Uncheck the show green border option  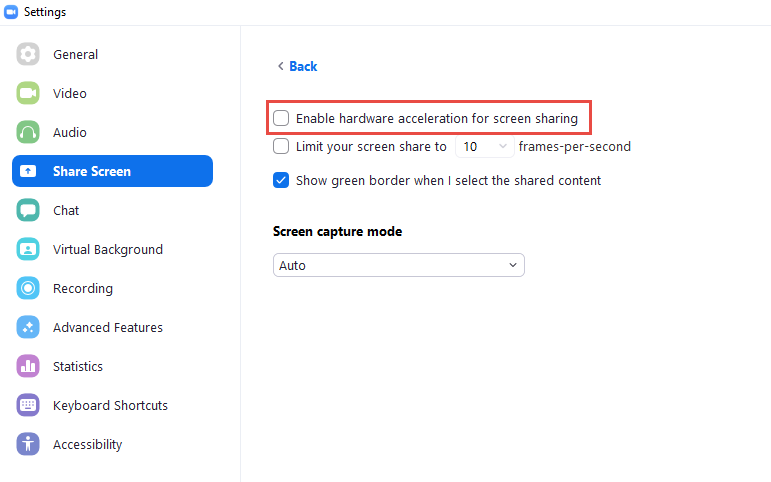coord(282,181)
